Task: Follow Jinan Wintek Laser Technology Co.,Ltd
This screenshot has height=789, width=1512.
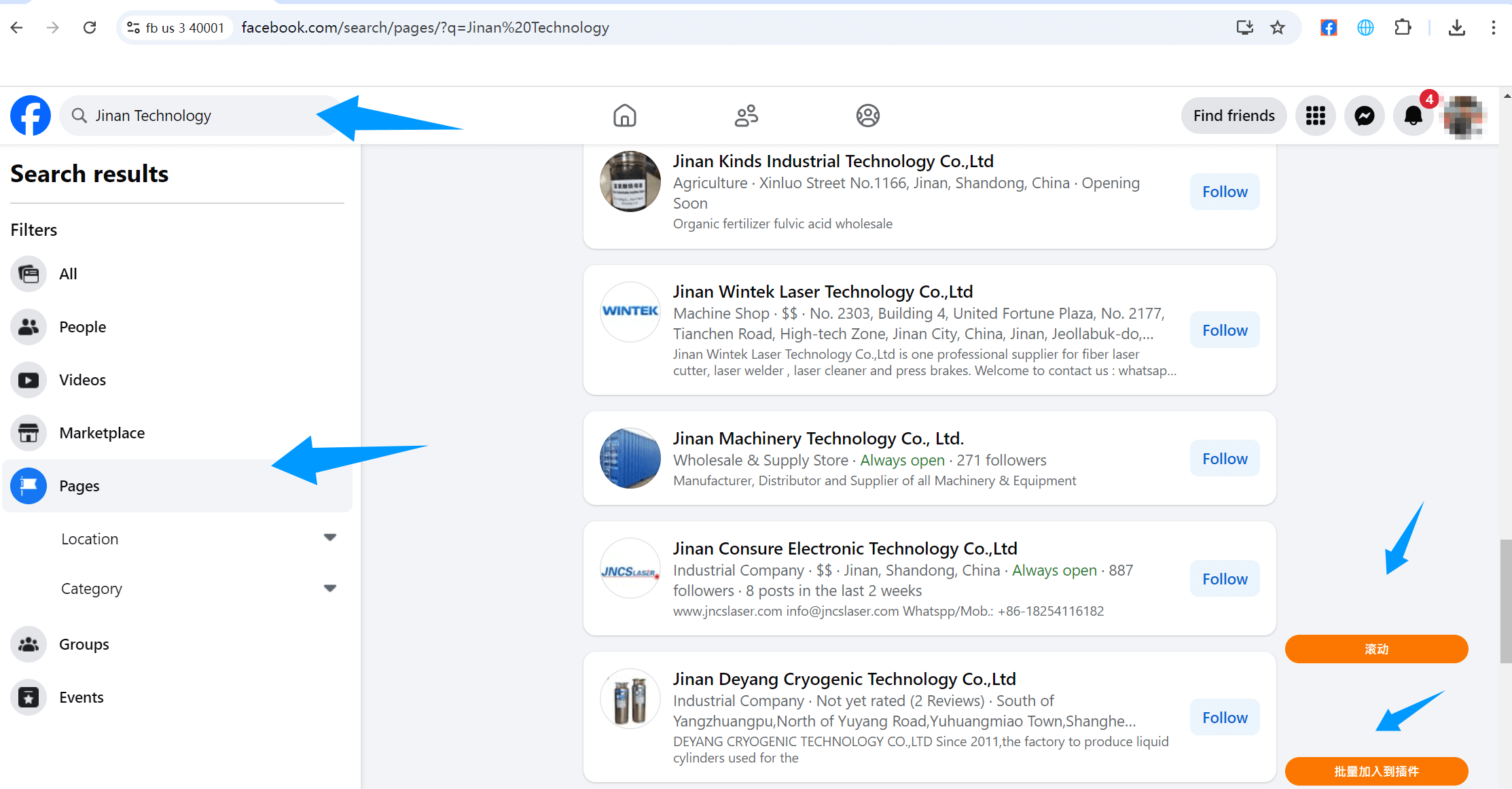Action: (x=1225, y=330)
